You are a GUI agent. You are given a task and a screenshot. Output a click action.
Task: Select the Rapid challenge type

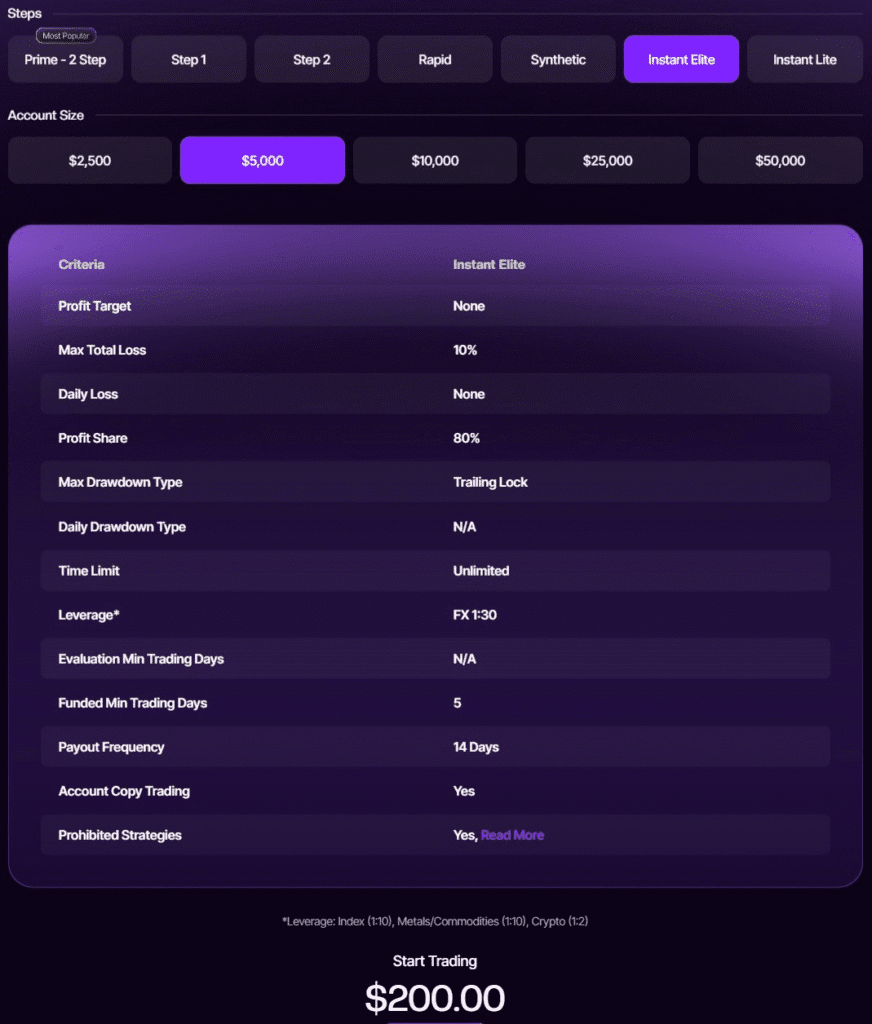click(434, 59)
